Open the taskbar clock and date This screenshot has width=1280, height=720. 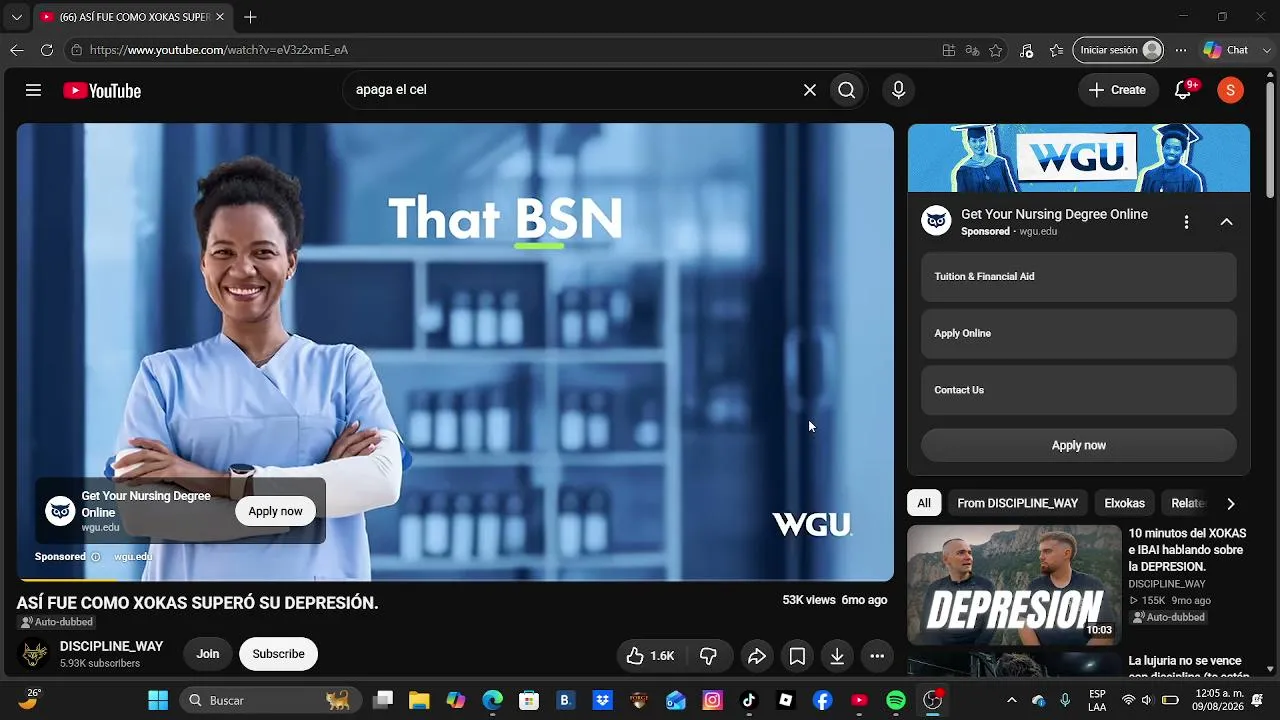coord(1219,700)
